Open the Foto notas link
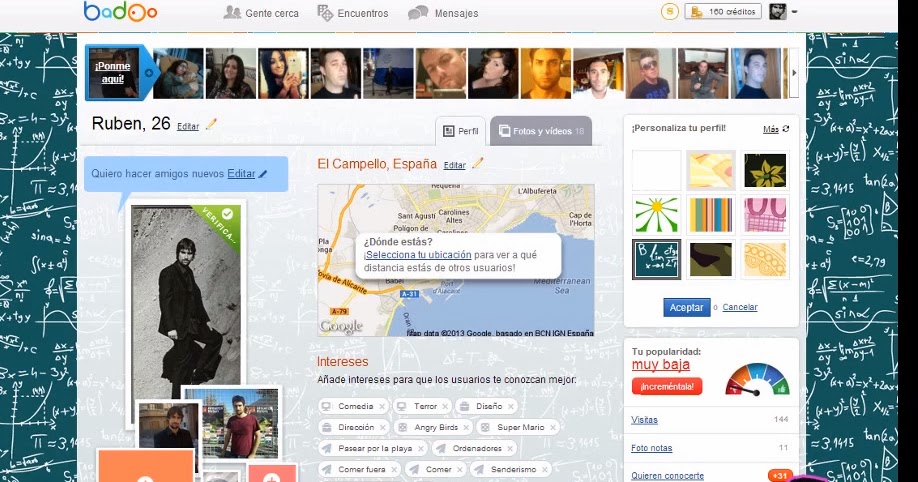 click(x=652, y=448)
